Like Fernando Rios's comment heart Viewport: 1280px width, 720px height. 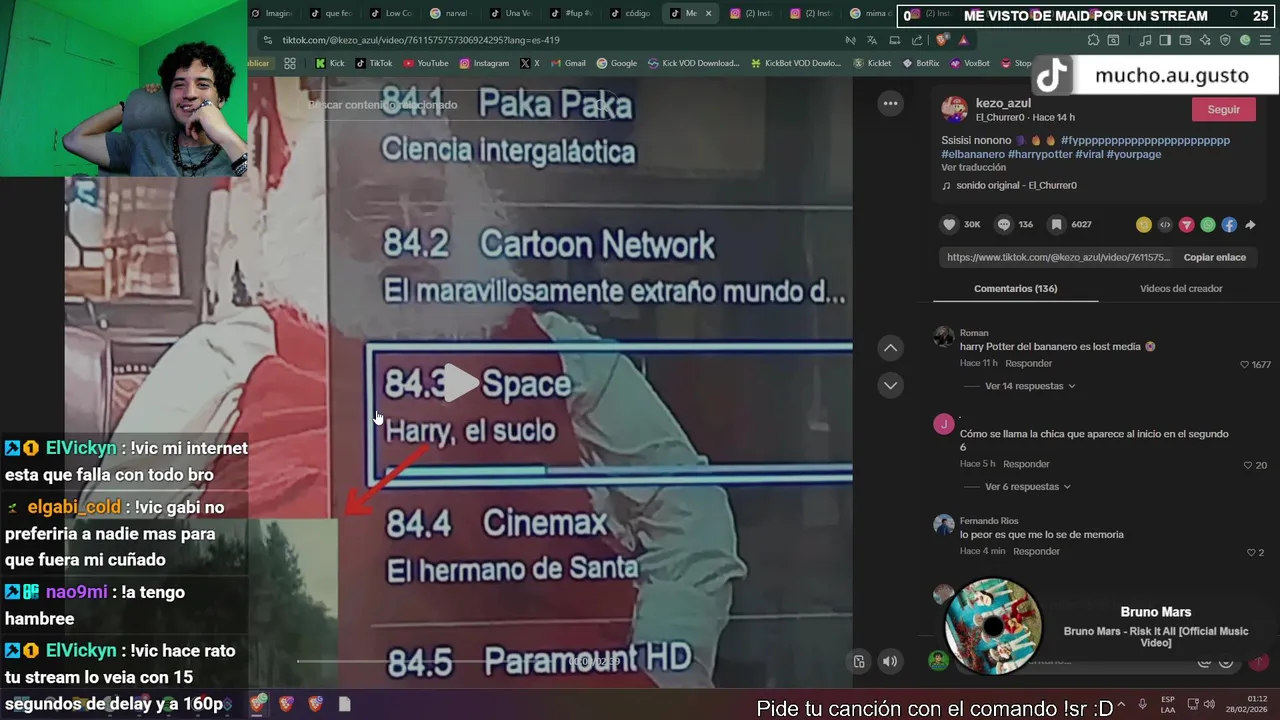(1251, 553)
